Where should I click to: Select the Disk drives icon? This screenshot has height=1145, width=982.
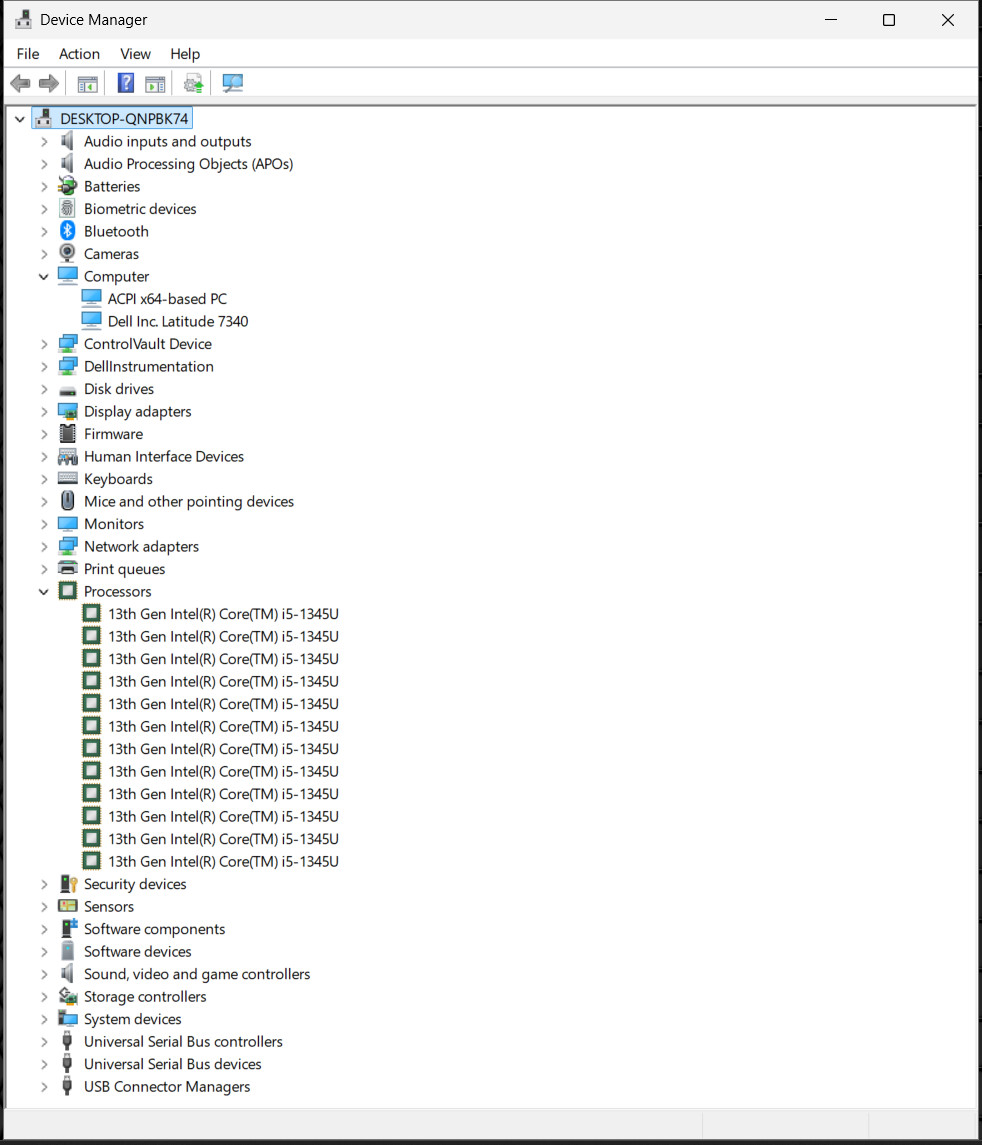(x=68, y=390)
